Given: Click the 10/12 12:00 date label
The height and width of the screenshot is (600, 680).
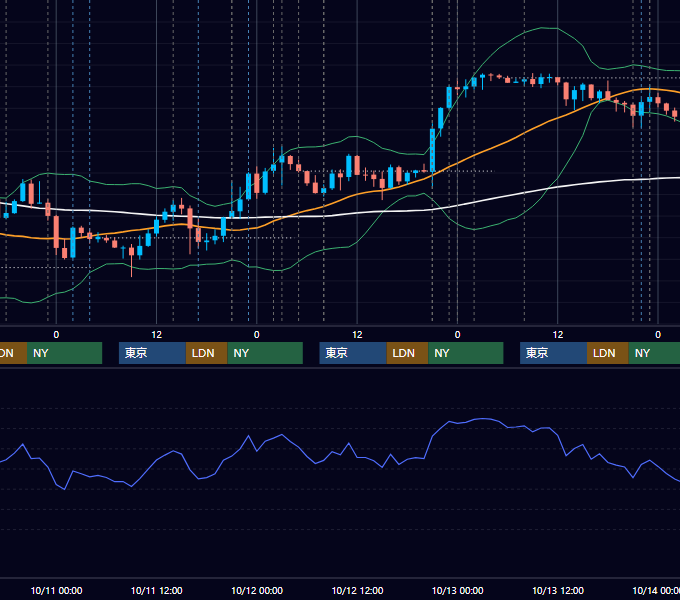Looking at the screenshot, I should click(x=357, y=590).
